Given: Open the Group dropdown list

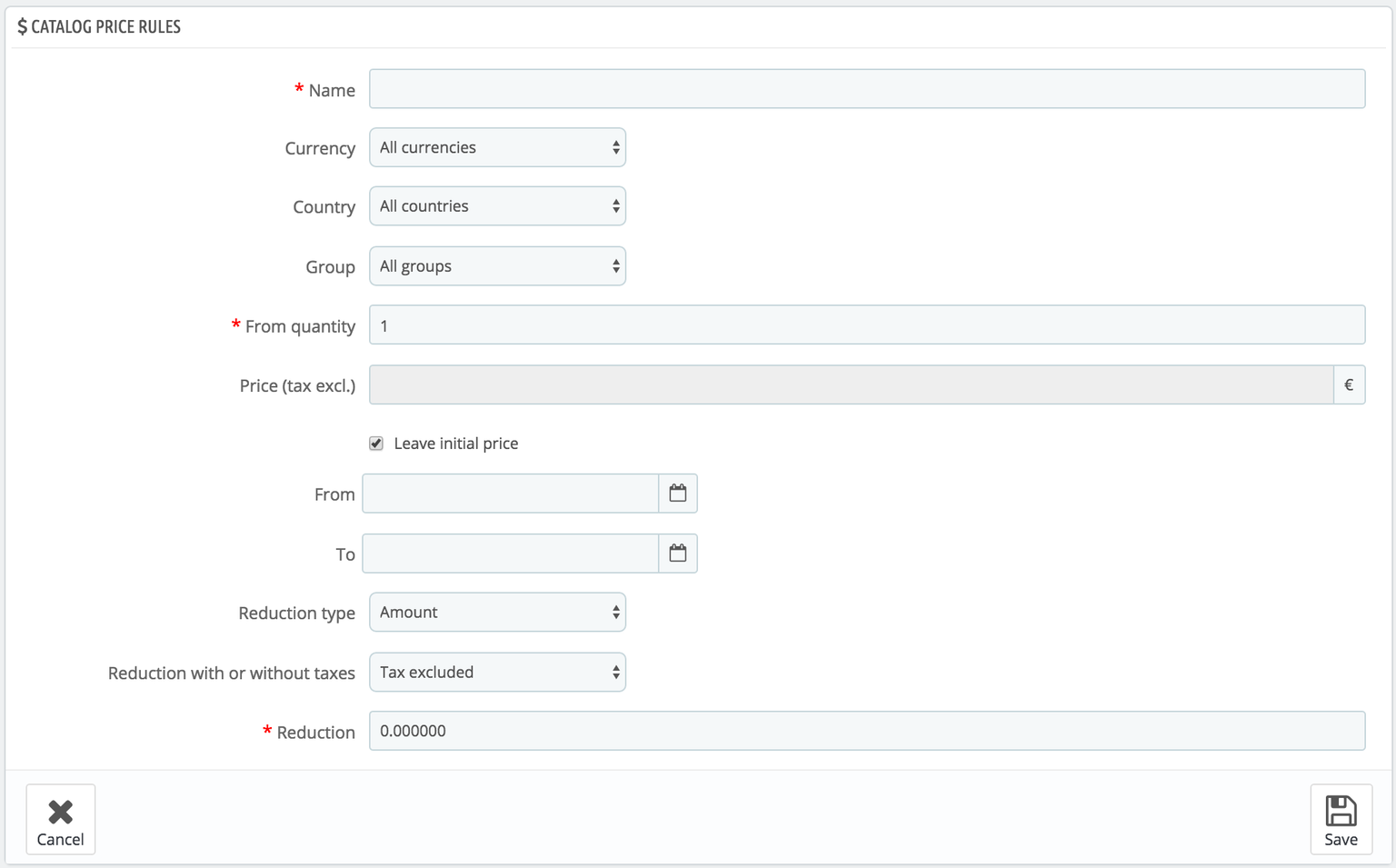Looking at the screenshot, I should click(x=497, y=266).
